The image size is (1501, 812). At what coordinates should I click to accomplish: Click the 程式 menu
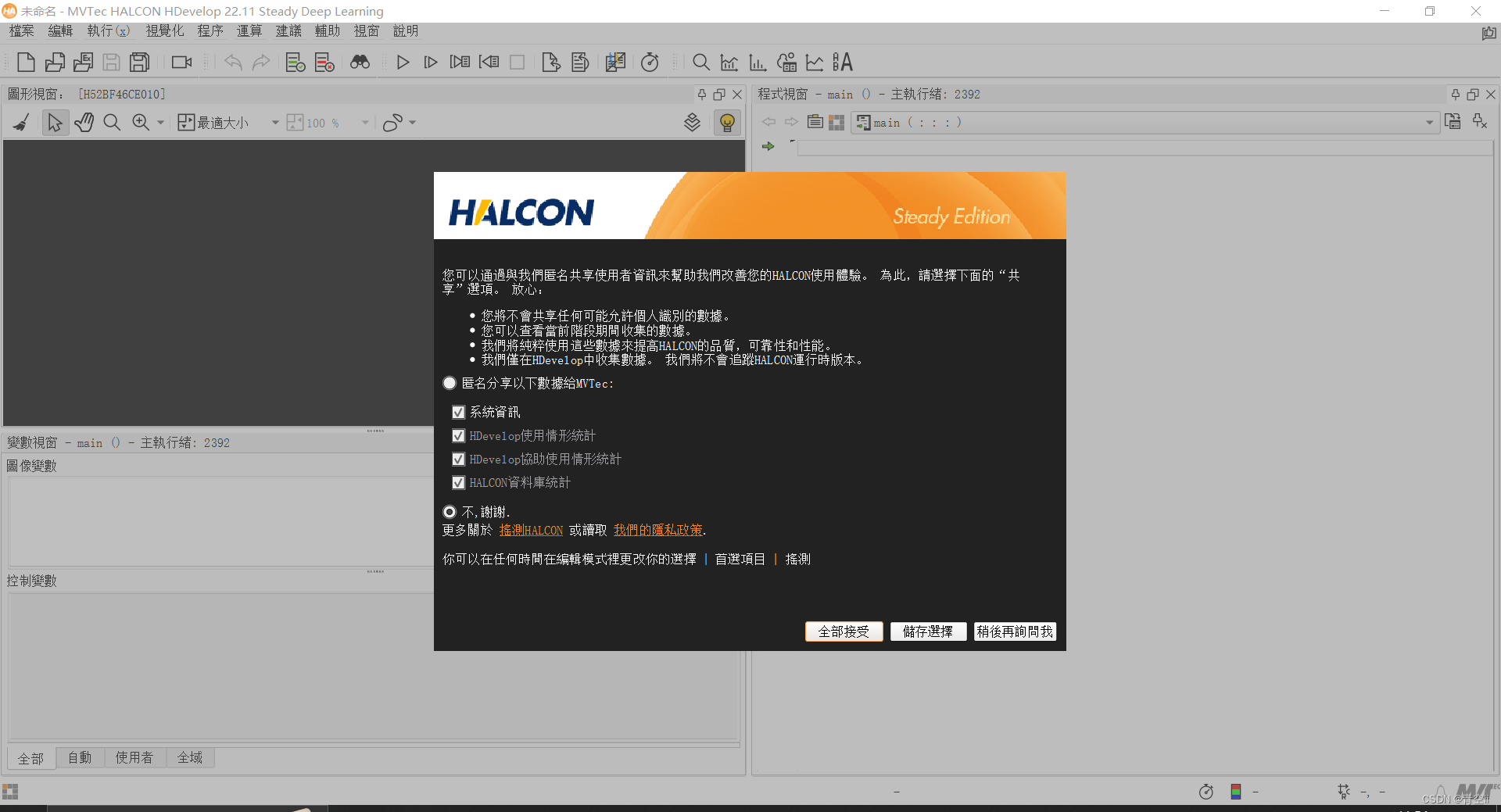(210, 30)
